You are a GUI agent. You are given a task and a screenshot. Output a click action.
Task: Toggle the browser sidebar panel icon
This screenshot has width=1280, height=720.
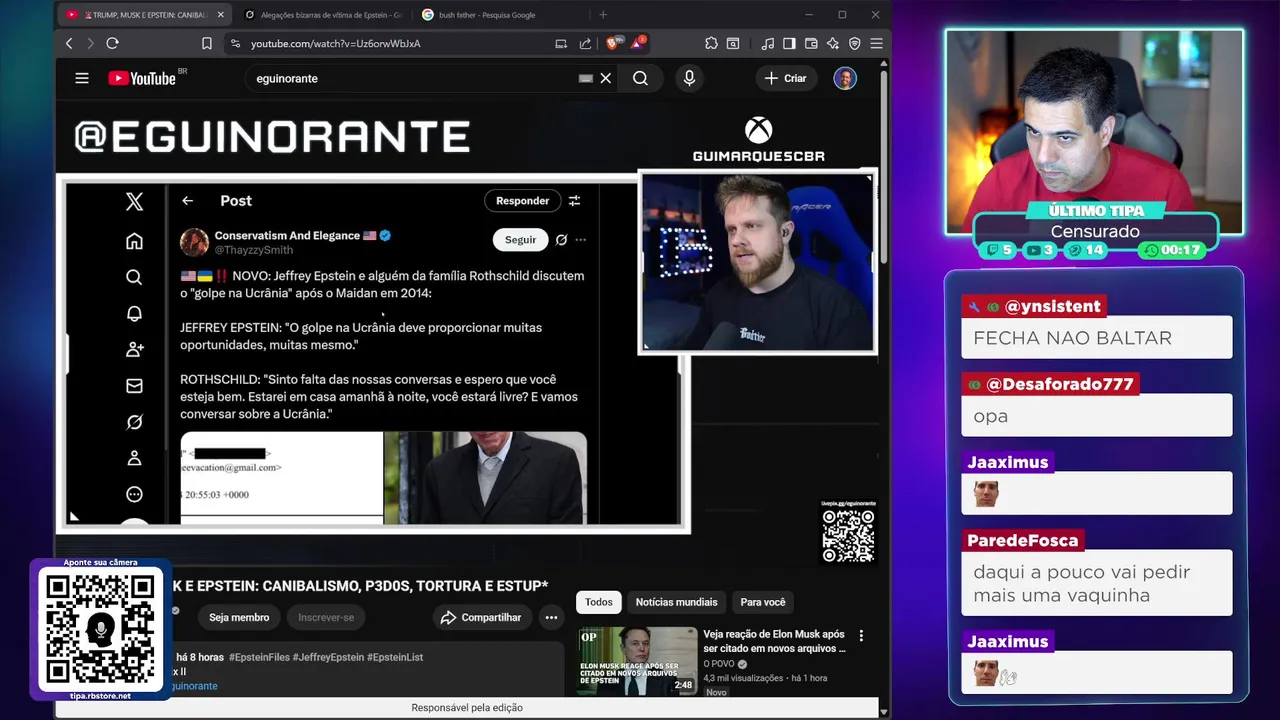[789, 43]
